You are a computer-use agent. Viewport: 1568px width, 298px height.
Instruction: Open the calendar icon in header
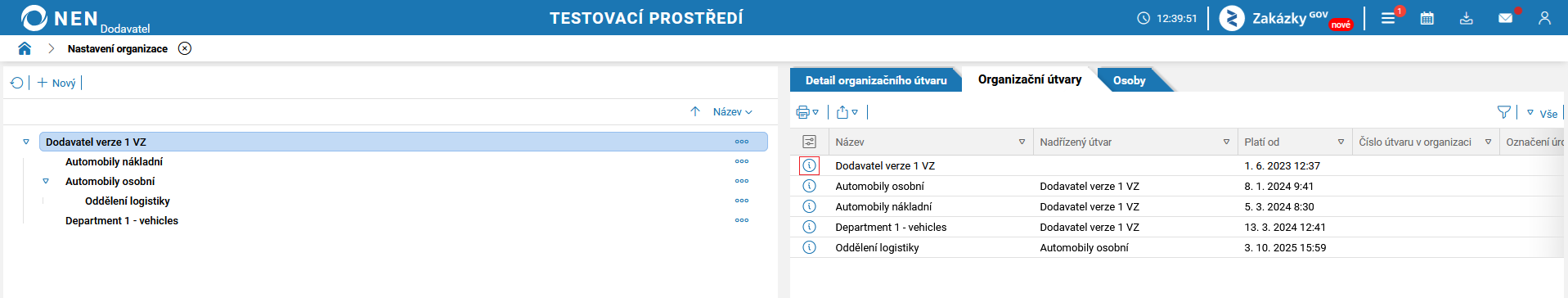click(x=1426, y=18)
